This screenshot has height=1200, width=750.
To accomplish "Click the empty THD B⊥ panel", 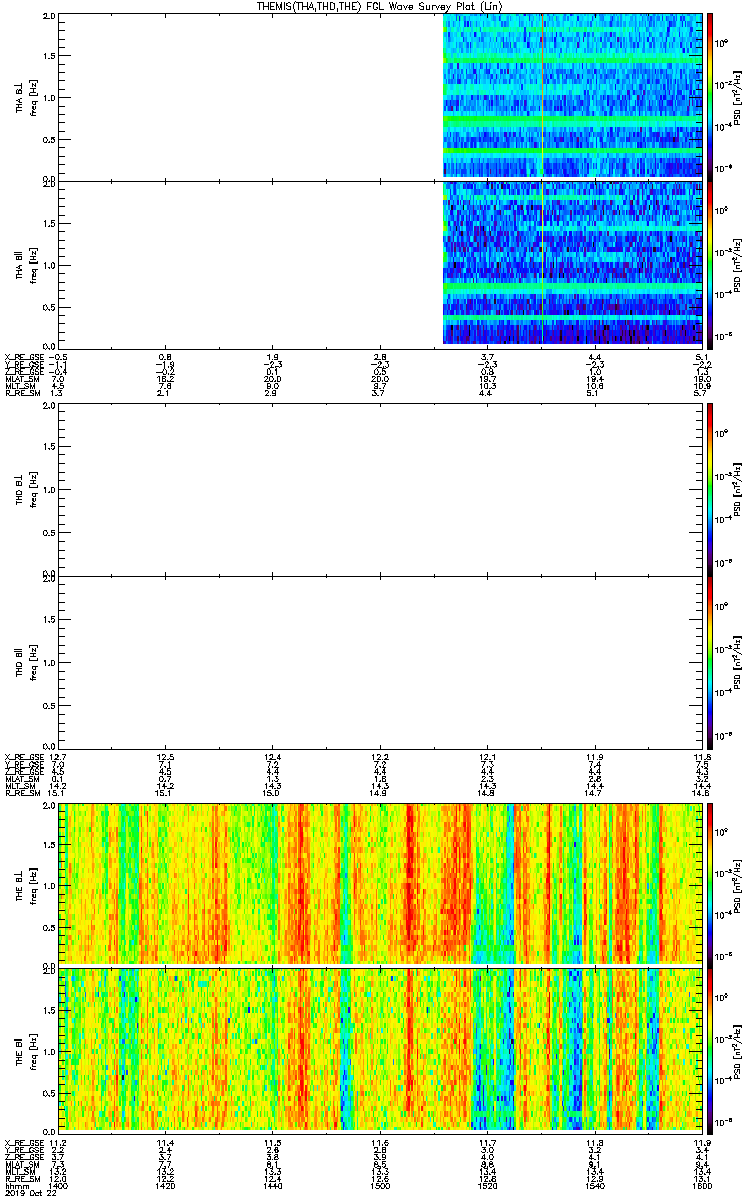I will pyautogui.click(x=380, y=491).
